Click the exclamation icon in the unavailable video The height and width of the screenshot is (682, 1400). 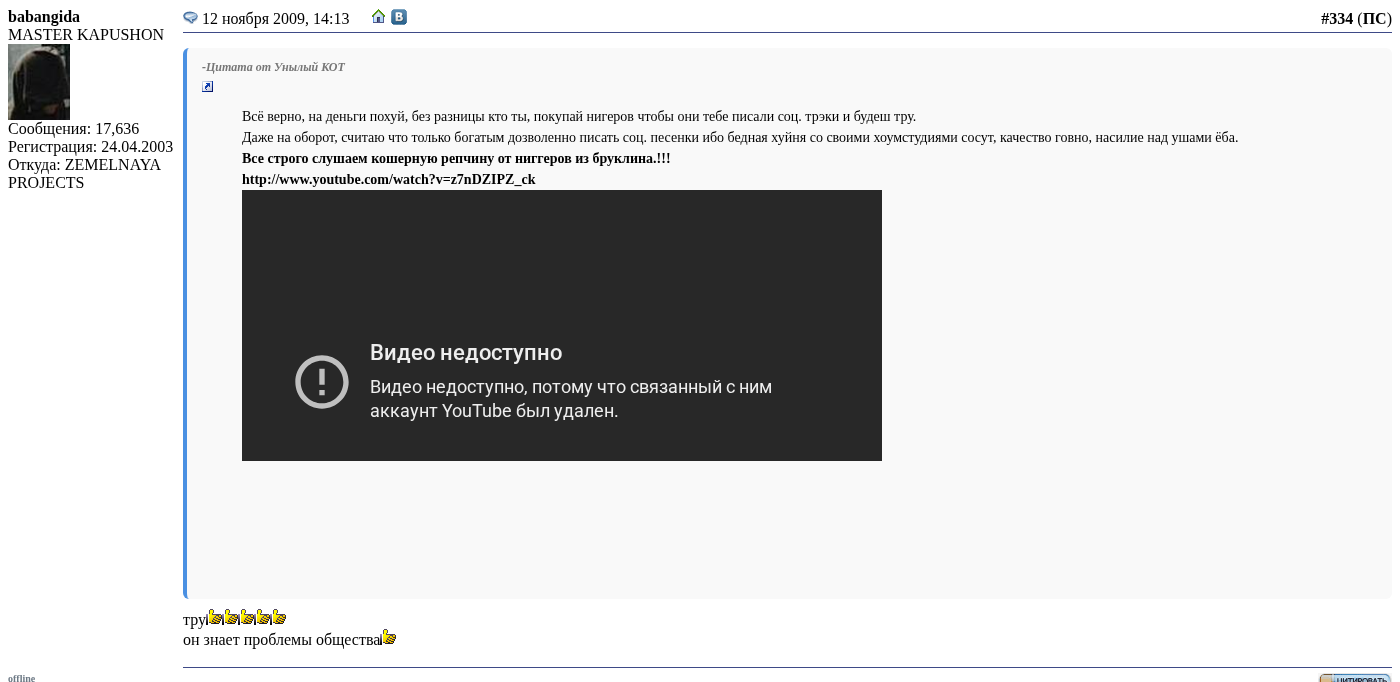322,382
